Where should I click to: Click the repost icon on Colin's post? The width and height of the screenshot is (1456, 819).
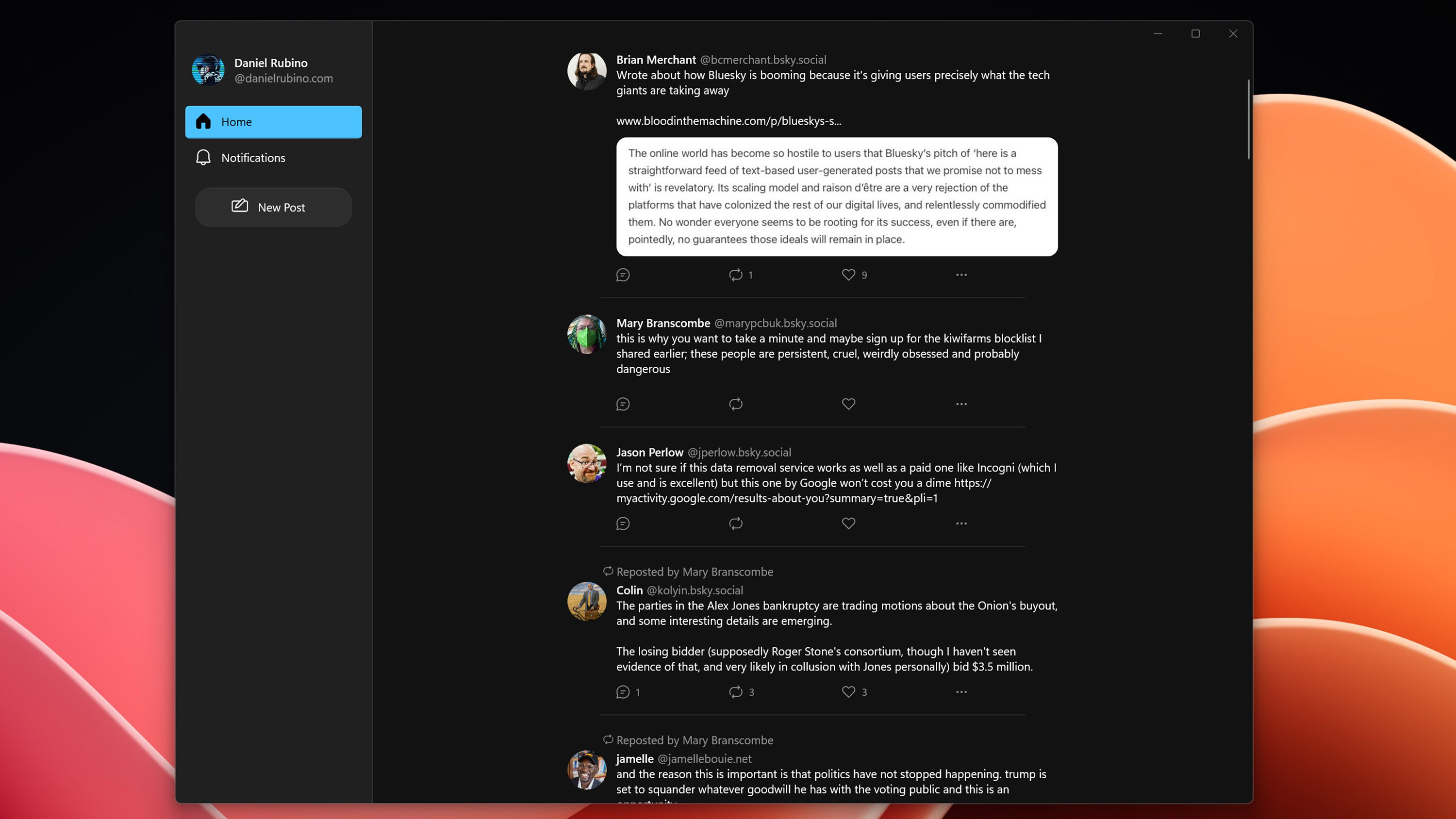pyautogui.click(x=736, y=691)
